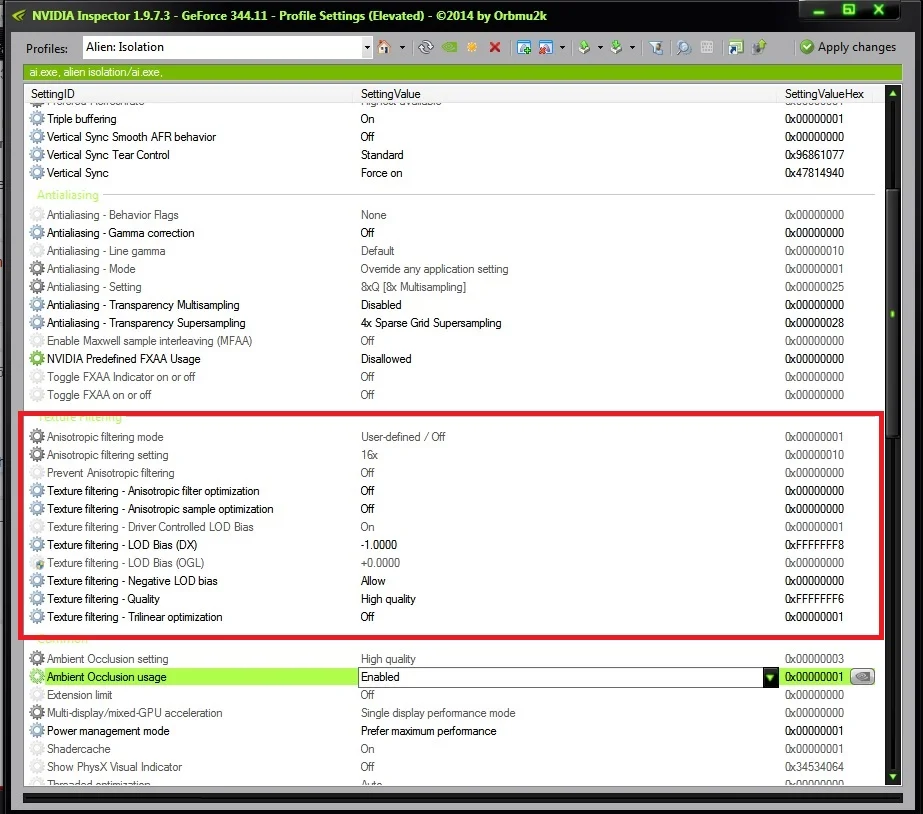
Task: Click the scrollbar up arrow of settings list
Action: pos(893,94)
